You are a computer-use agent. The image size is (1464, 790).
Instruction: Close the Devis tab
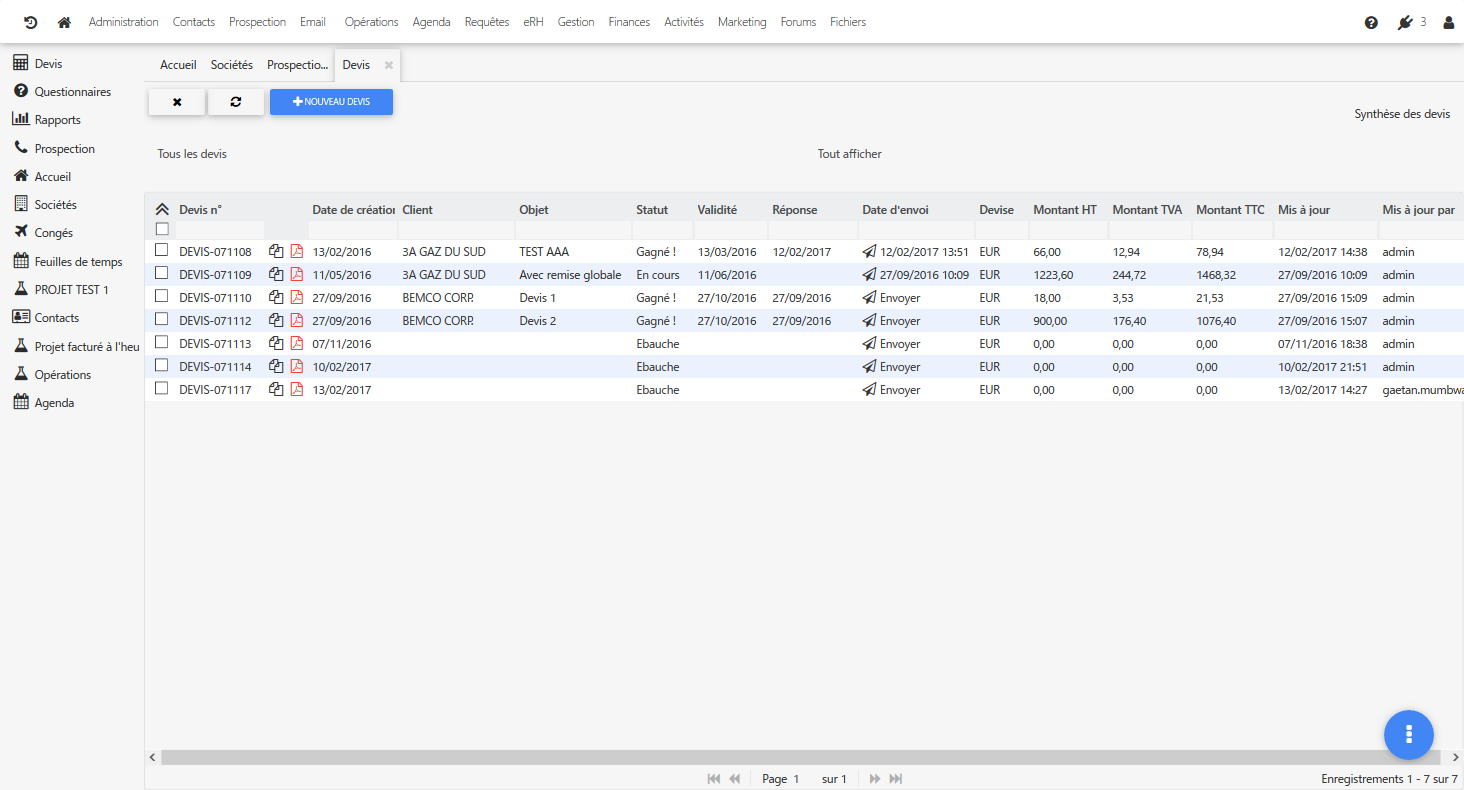389,65
